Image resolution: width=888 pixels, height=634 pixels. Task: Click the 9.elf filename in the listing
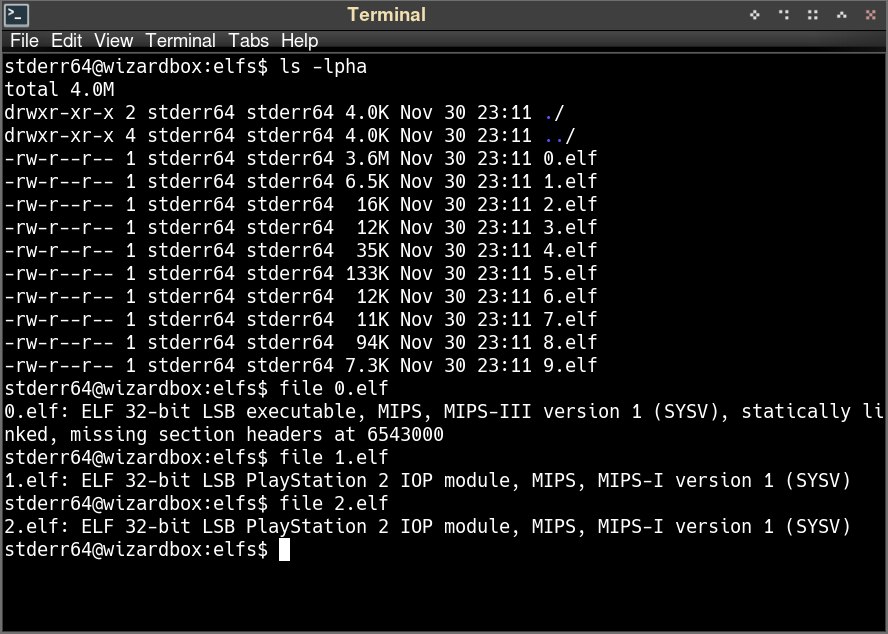pos(570,365)
